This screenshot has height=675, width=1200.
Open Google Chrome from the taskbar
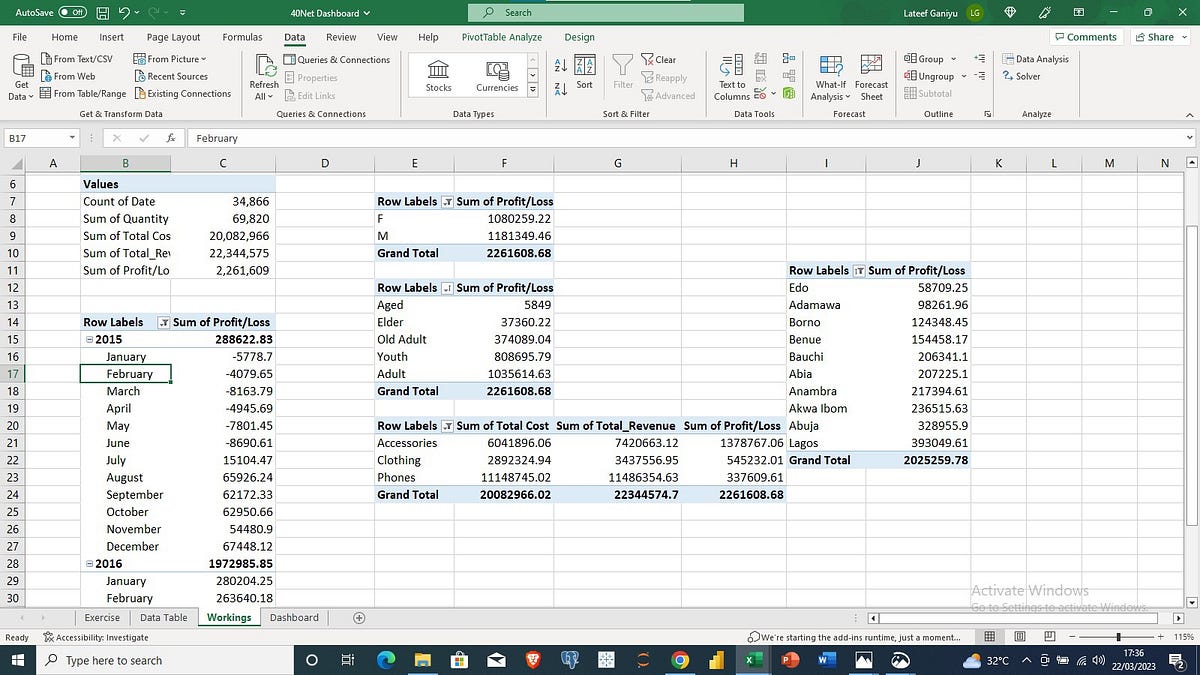pos(679,660)
